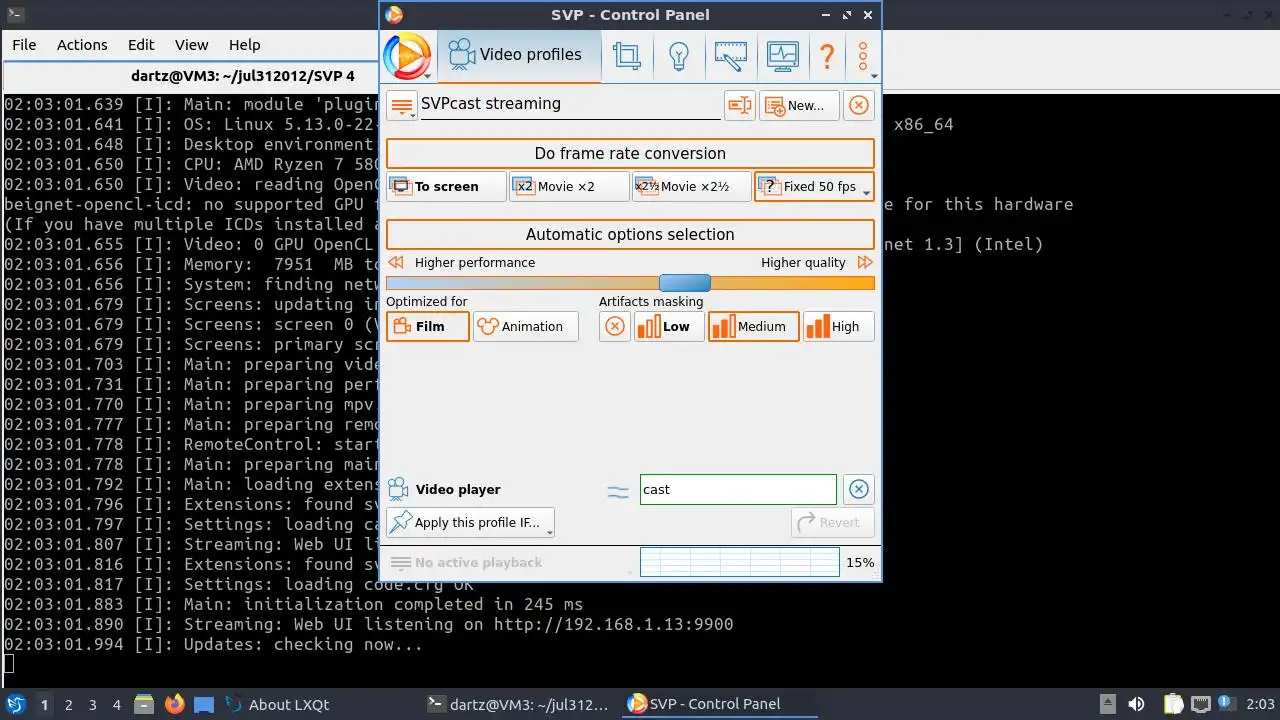Open the frame crop settings tab

tap(627, 56)
